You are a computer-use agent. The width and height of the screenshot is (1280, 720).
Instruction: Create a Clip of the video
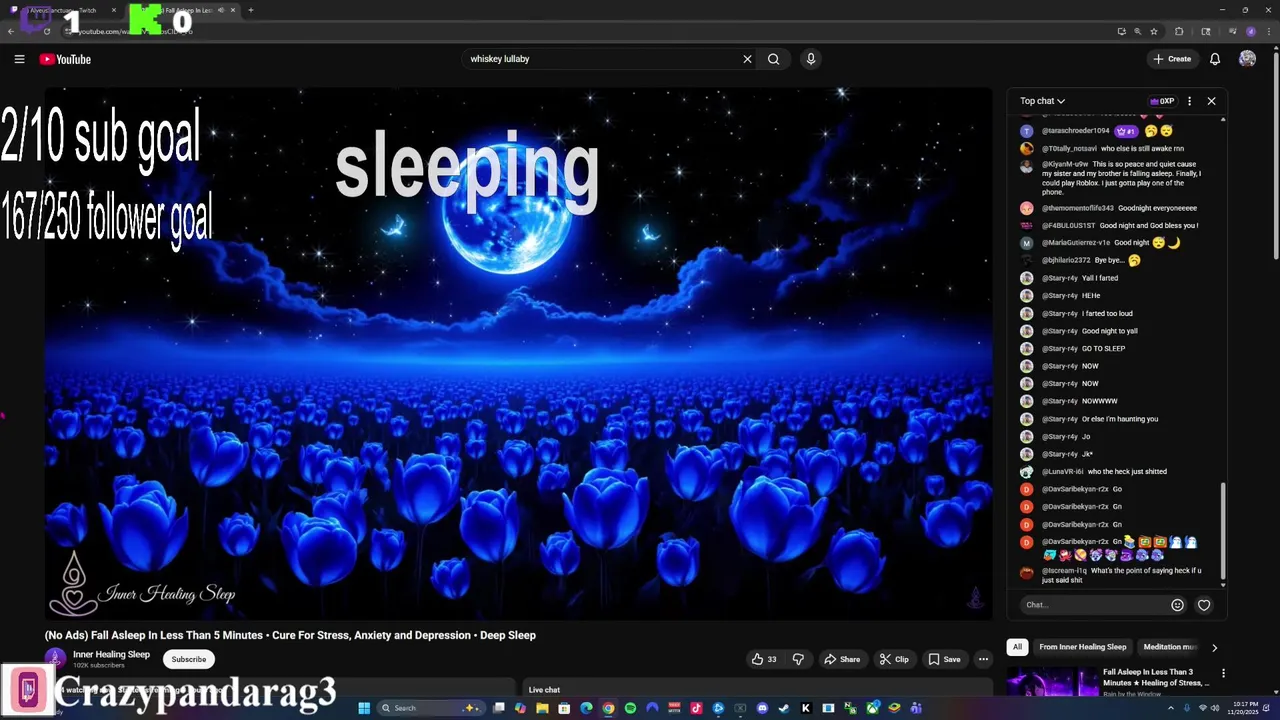(894, 659)
